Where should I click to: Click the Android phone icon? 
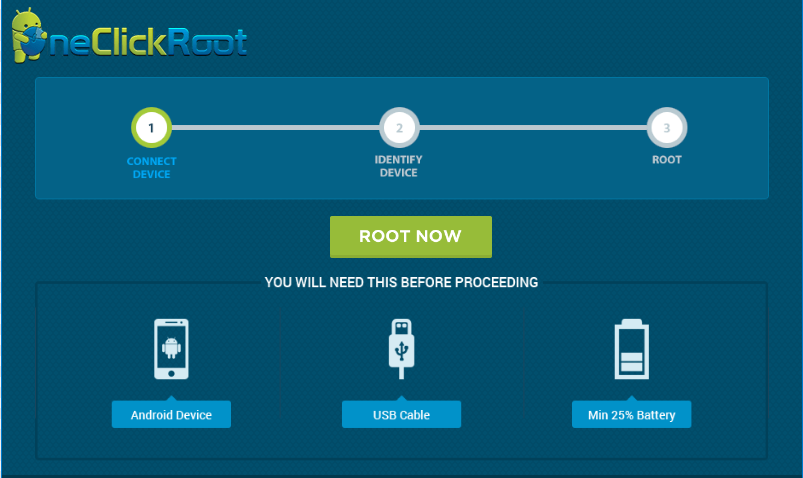[171, 349]
